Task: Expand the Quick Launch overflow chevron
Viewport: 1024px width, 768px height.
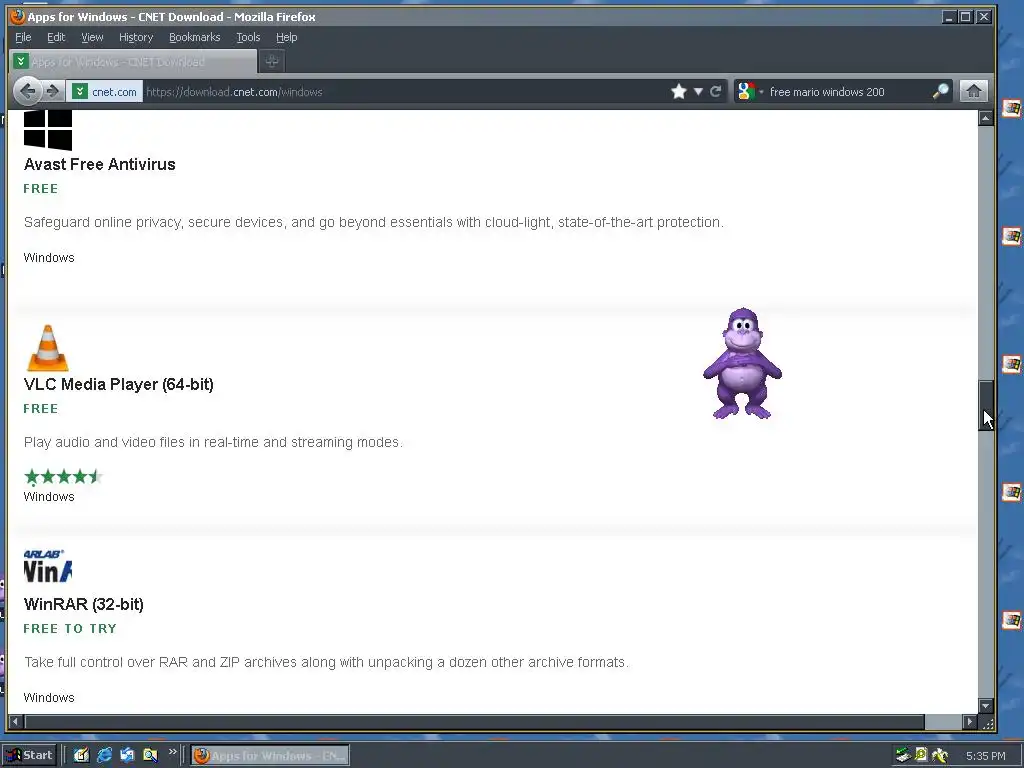Action: click(172, 752)
